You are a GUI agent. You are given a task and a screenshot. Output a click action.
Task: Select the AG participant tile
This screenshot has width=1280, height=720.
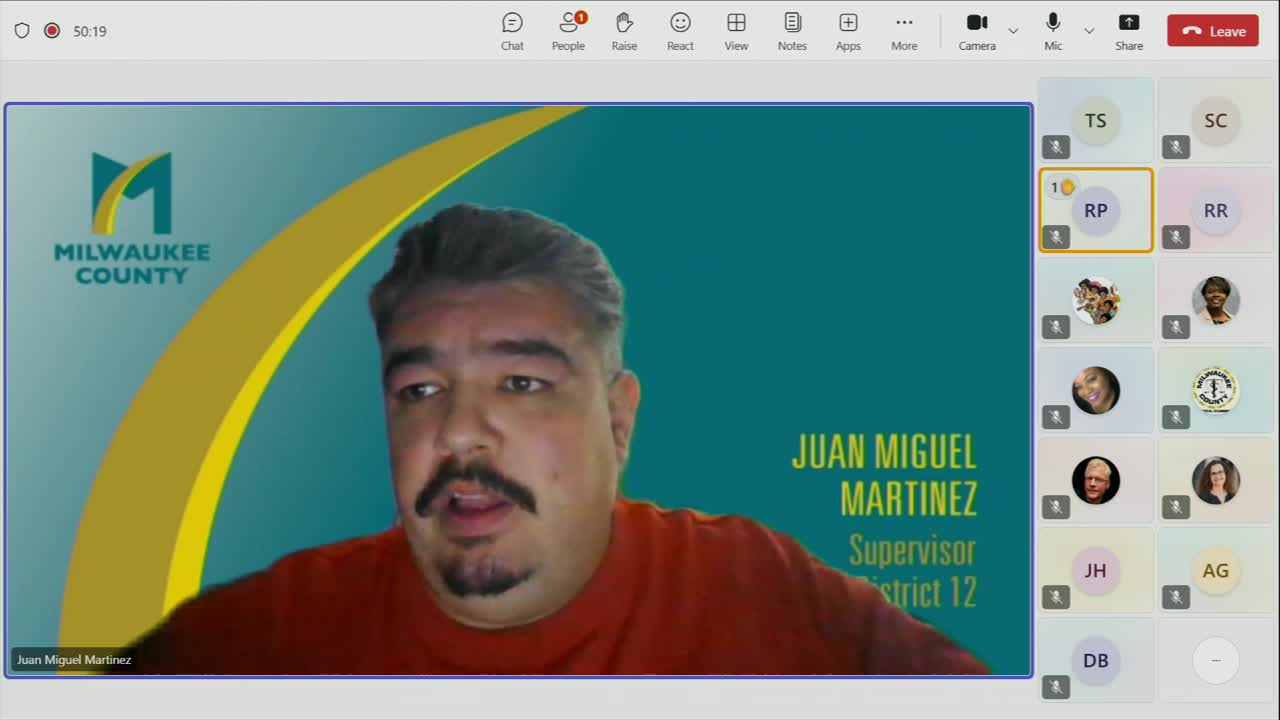[1216, 570]
